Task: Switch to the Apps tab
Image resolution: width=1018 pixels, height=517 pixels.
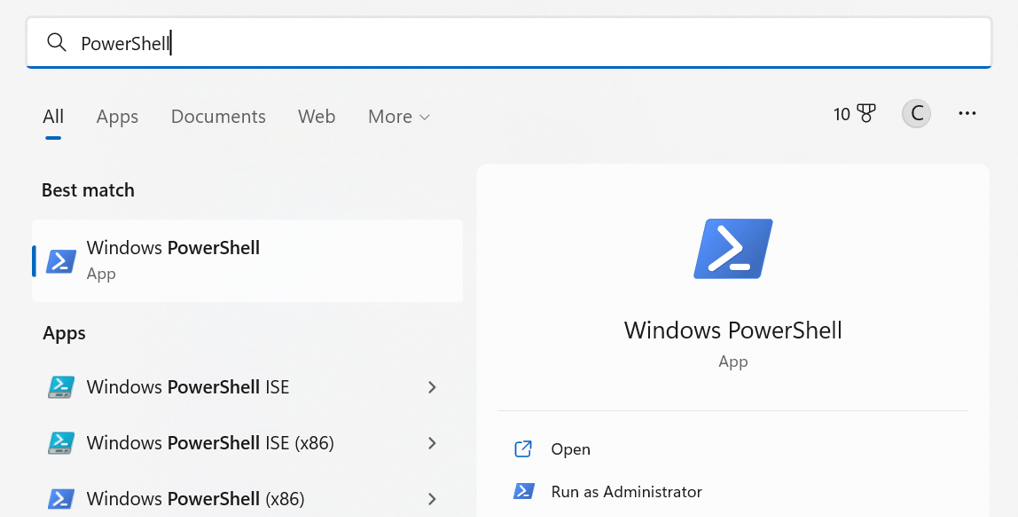Action: [x=117, y=117]
